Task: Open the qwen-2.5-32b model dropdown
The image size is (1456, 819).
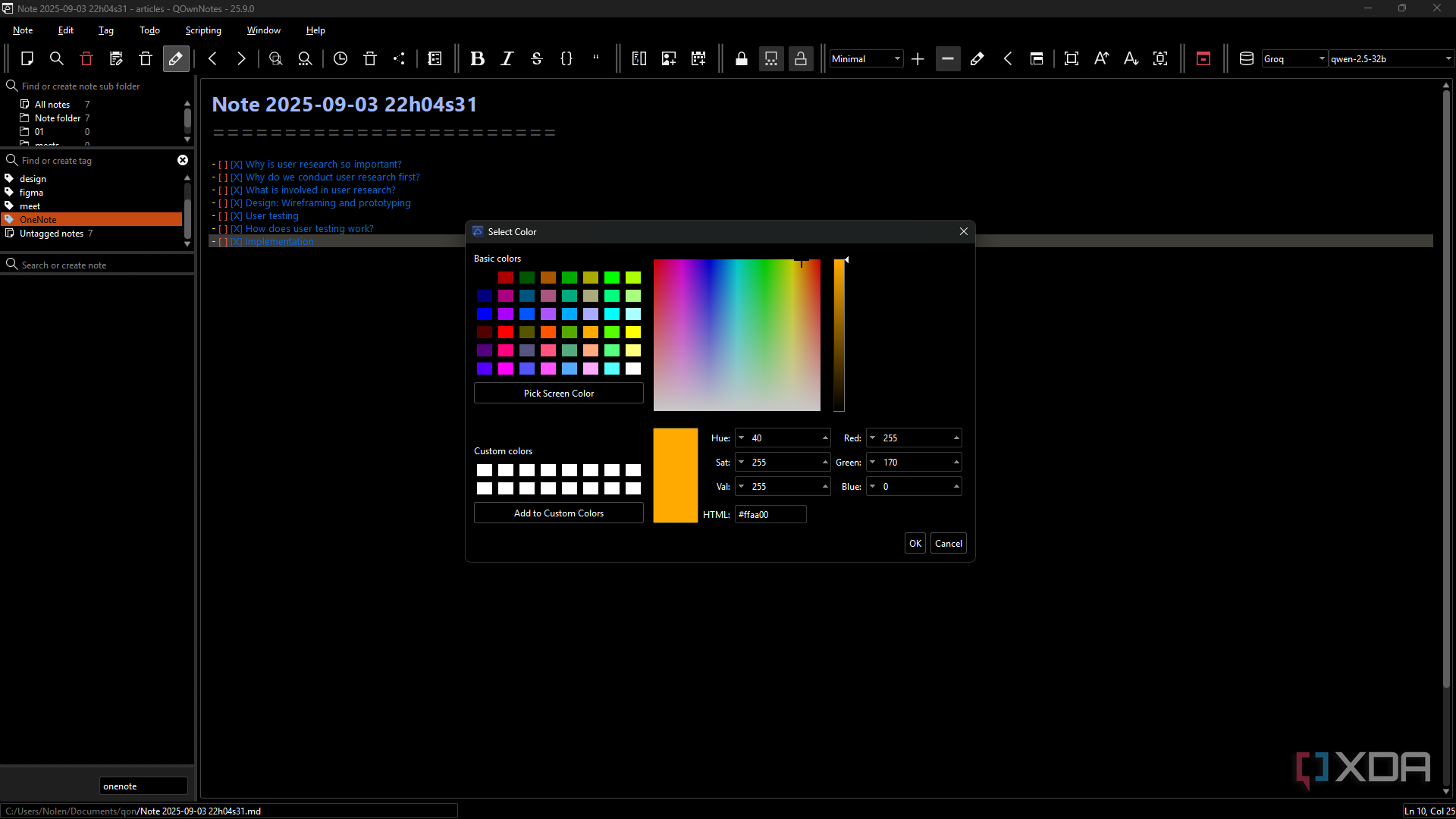Action: [x=1391, y=58]
